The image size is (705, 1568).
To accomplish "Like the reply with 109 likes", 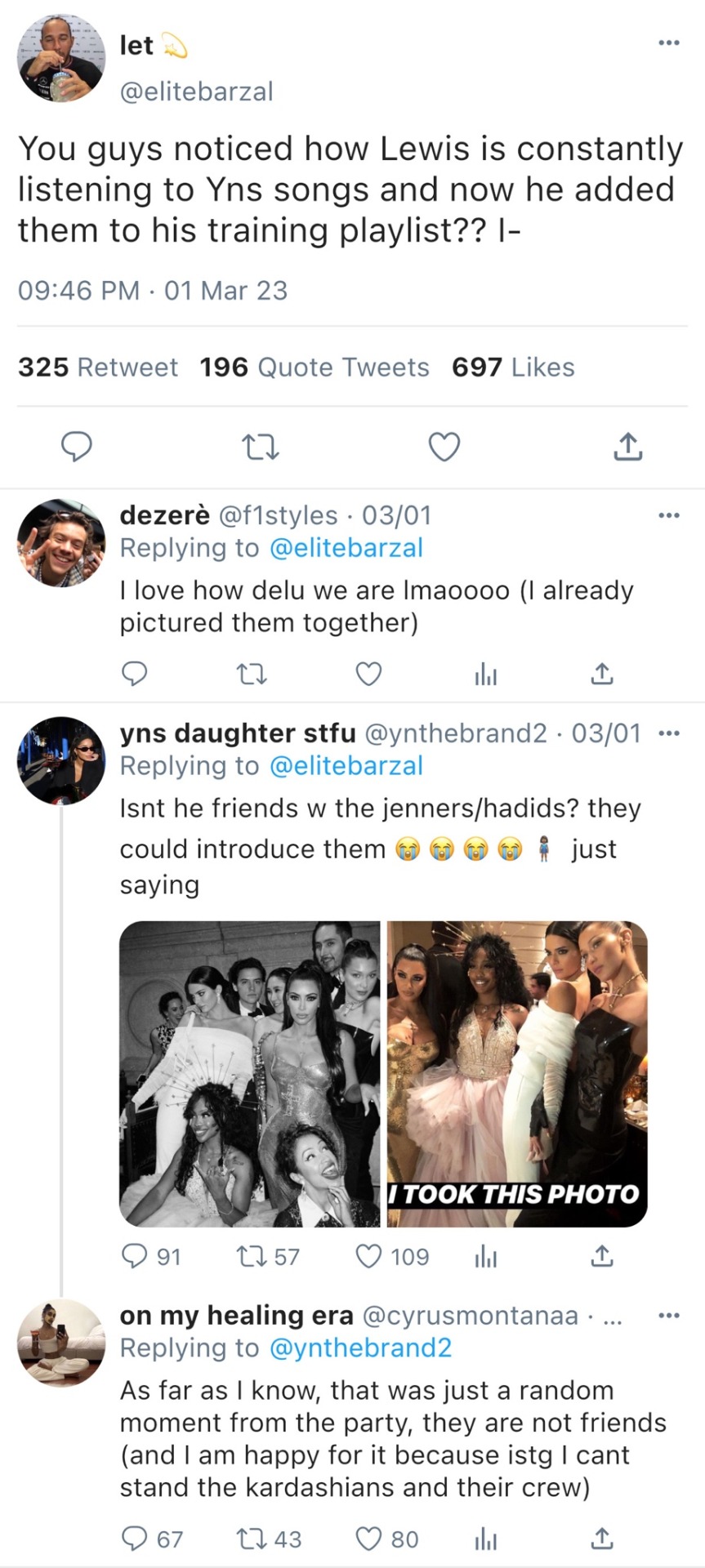I will pos(368,1256).
